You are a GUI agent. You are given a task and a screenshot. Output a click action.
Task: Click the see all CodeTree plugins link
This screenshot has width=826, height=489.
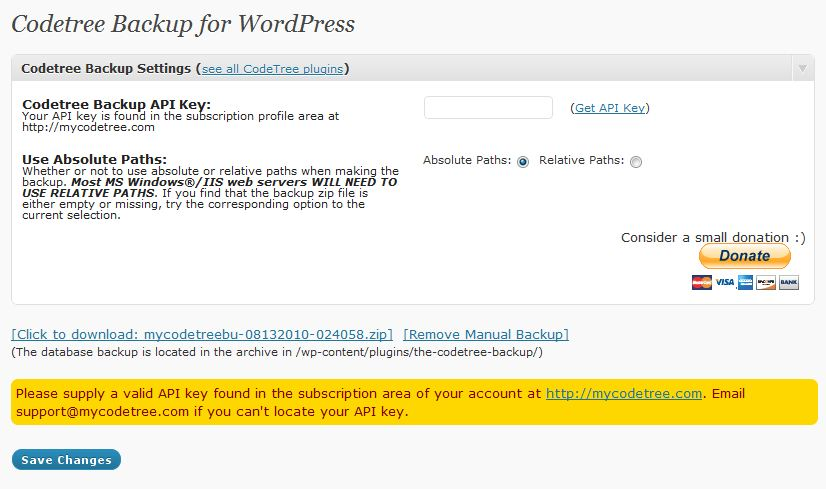click(x=272, y=69)
